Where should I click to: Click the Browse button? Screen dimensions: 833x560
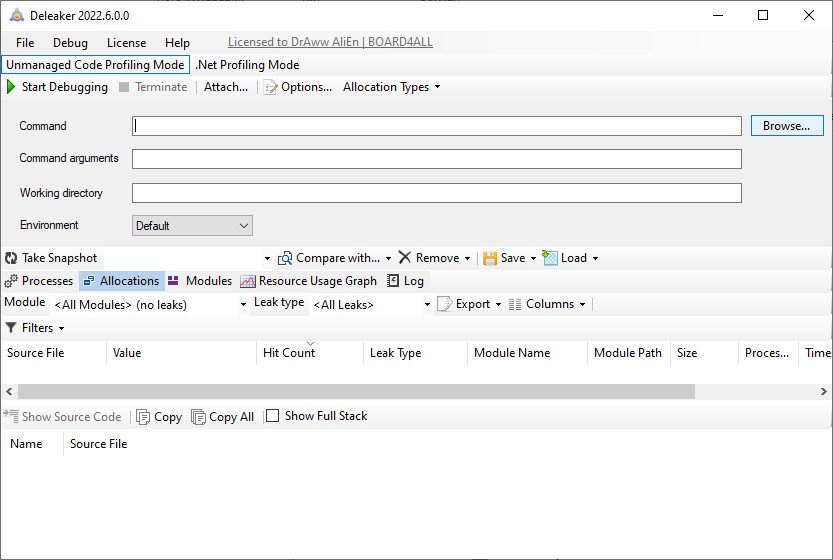pyautogui.click(x=787, y=126)
